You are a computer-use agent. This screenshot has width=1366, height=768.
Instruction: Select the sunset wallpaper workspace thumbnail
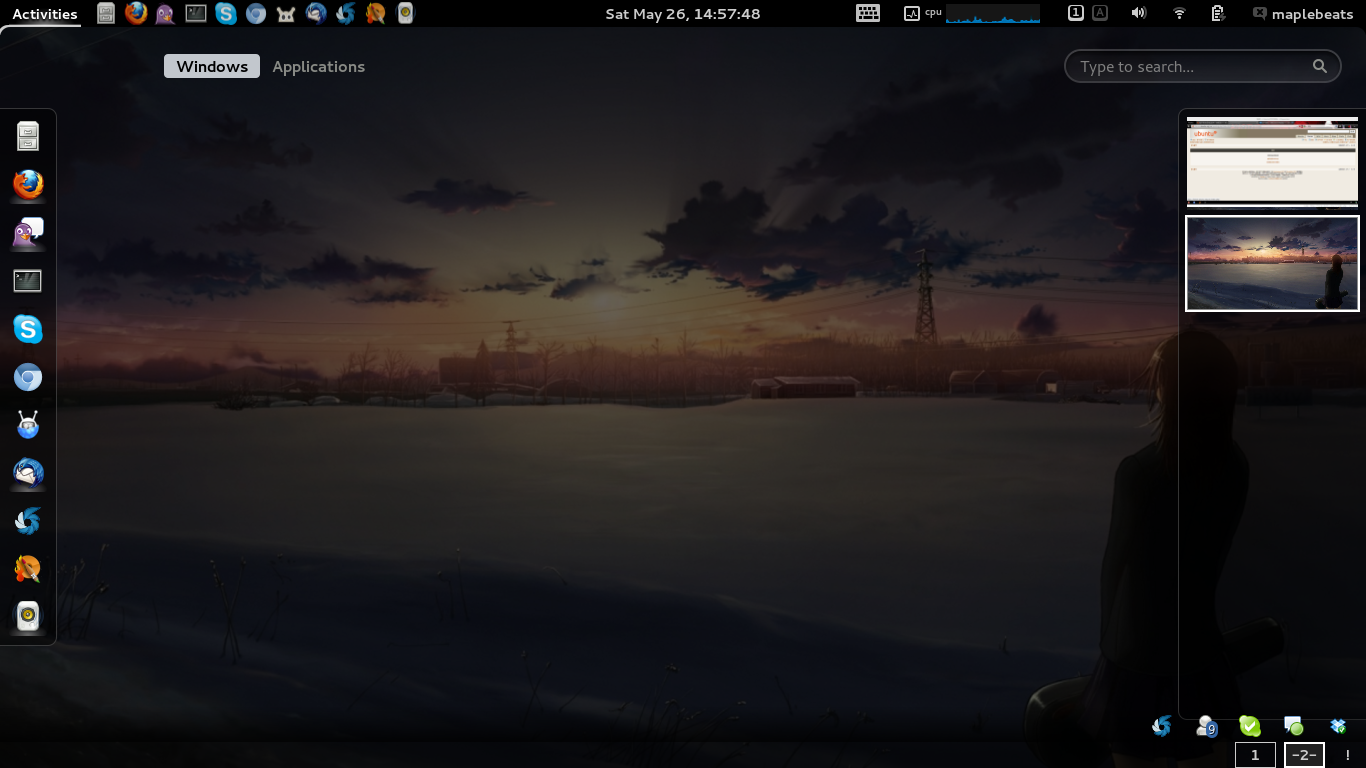pyautogui.click(x=1272, y=263)
